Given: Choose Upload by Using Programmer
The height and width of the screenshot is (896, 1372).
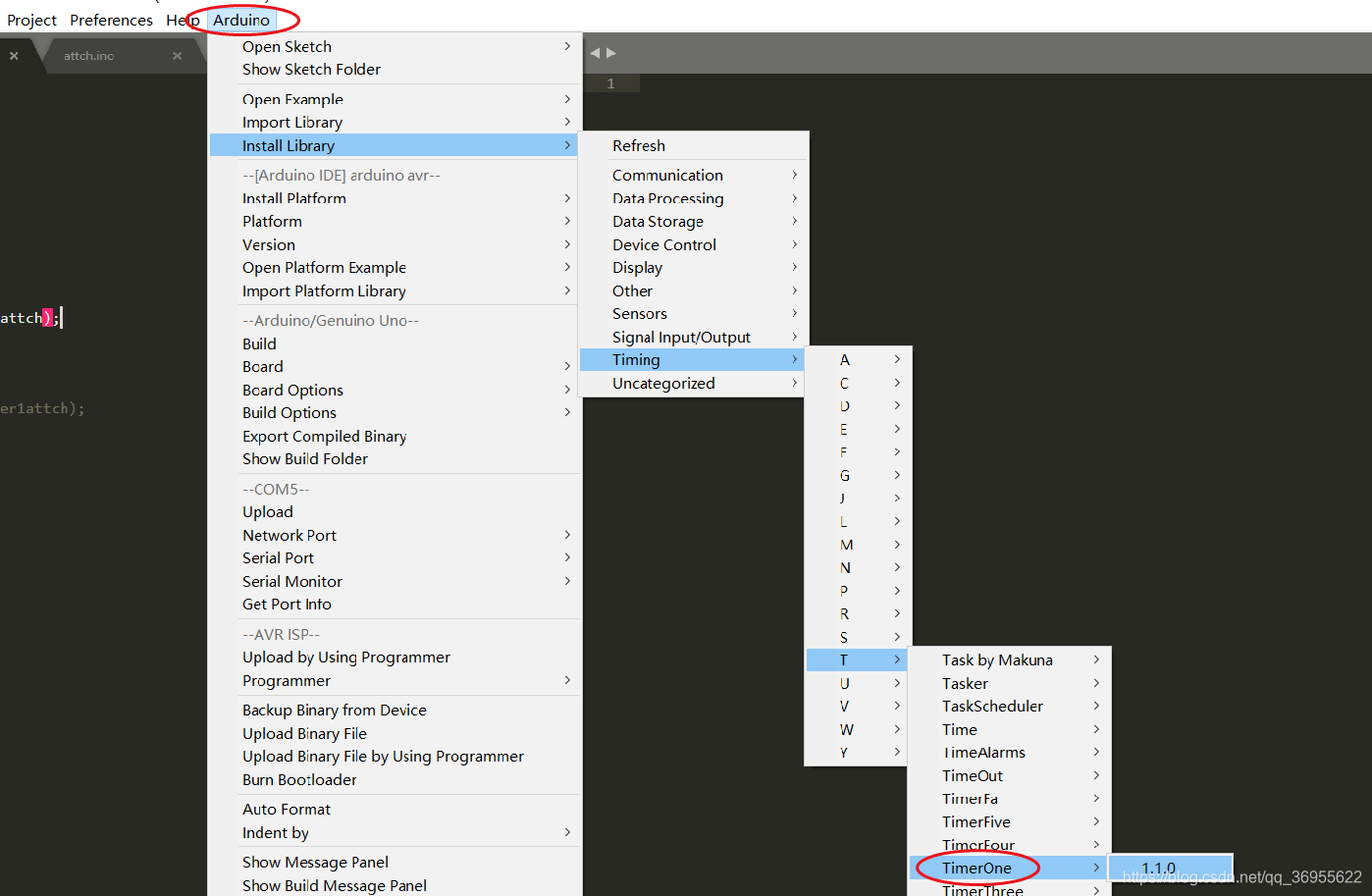Looking at the screenshot, I should [394, 658].
